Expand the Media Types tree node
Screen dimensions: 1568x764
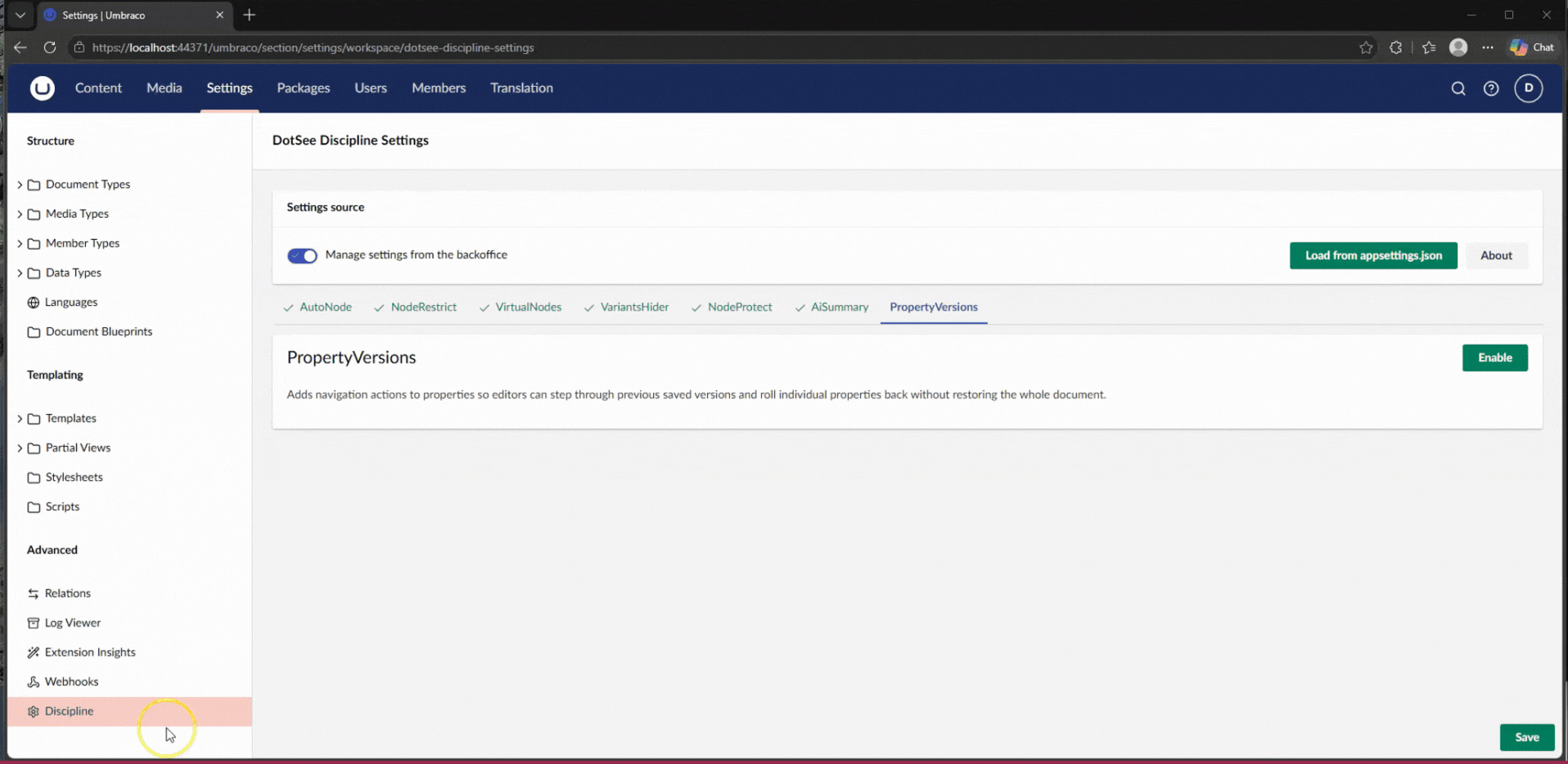tap(20, 214)
